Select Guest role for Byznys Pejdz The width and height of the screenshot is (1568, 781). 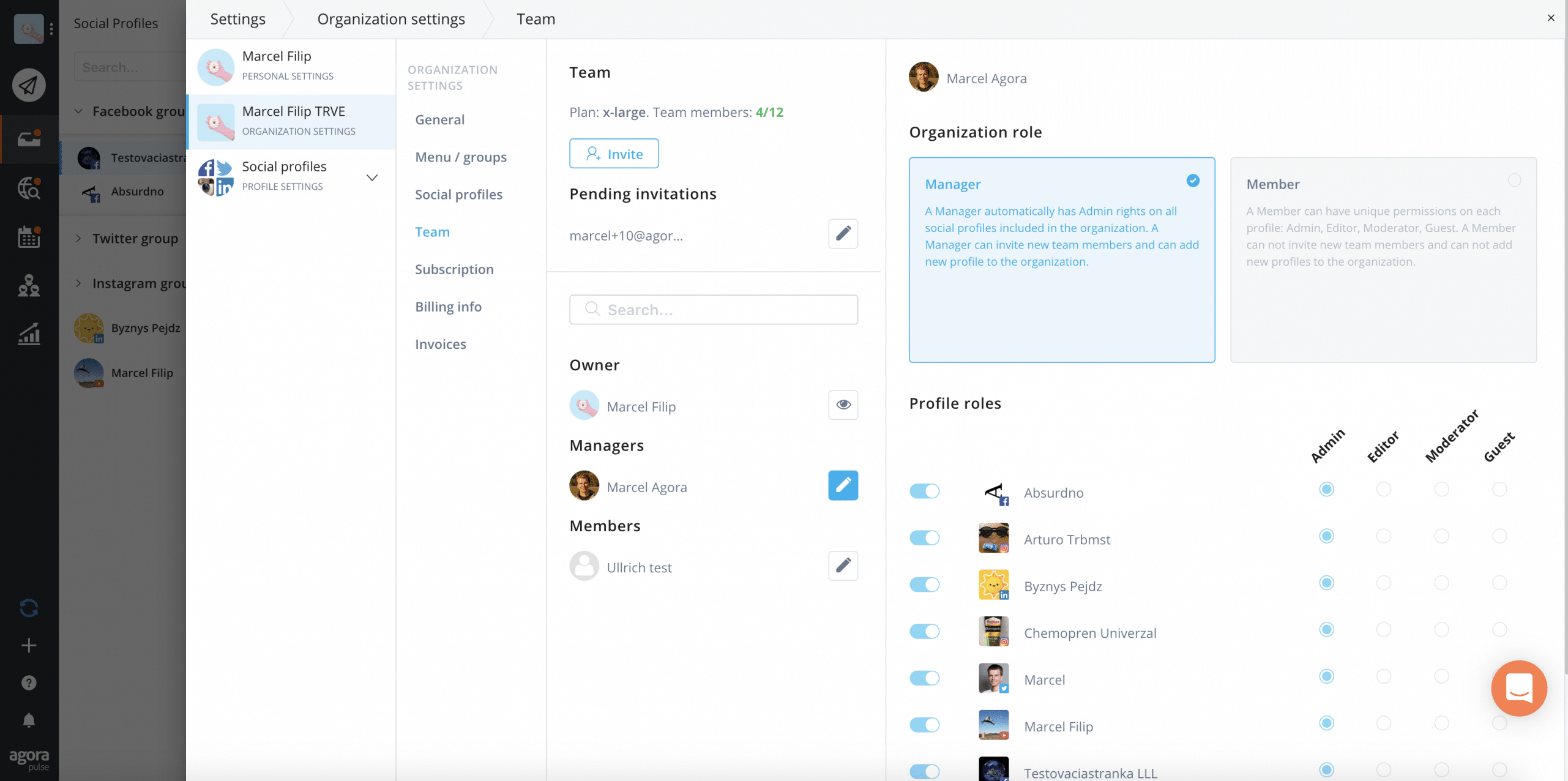1499,583
